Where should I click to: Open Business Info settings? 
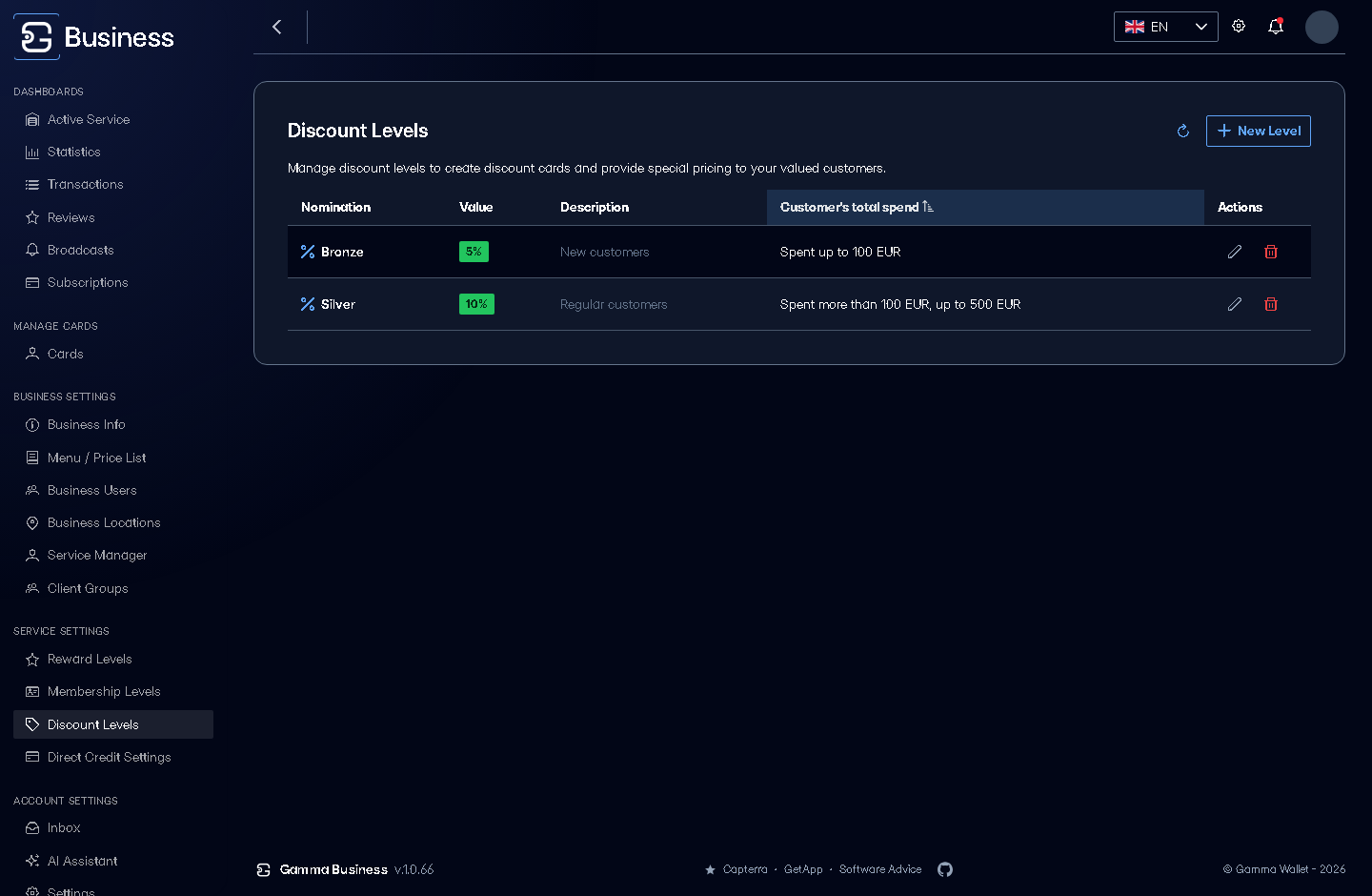point(113,424)
